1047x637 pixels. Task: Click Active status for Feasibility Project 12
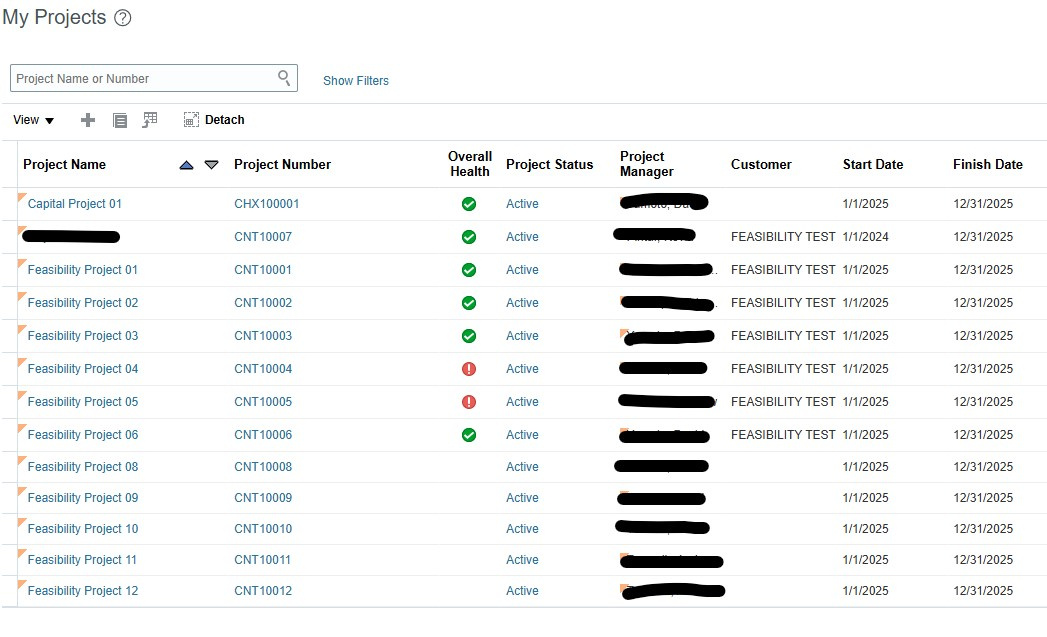click(x=522, y=591)
